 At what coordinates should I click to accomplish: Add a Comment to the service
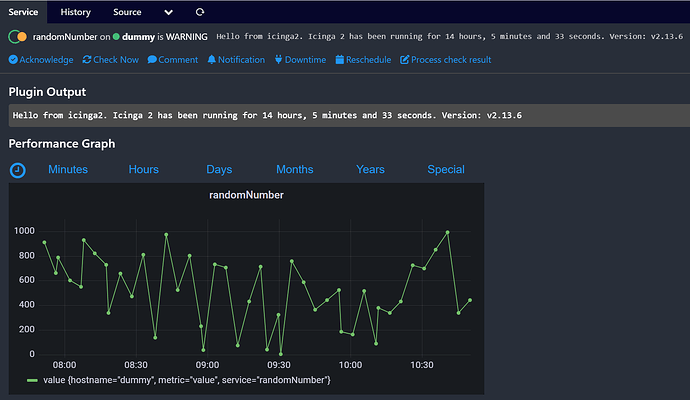click(173, 60)
